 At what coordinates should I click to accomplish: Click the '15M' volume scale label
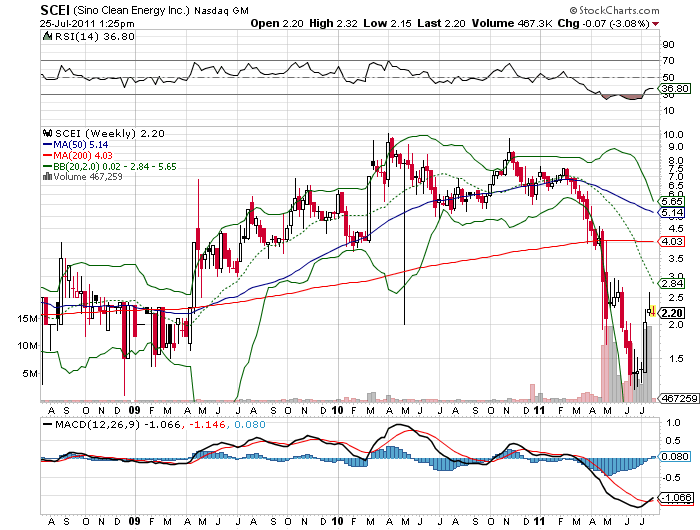pos(28,319)
